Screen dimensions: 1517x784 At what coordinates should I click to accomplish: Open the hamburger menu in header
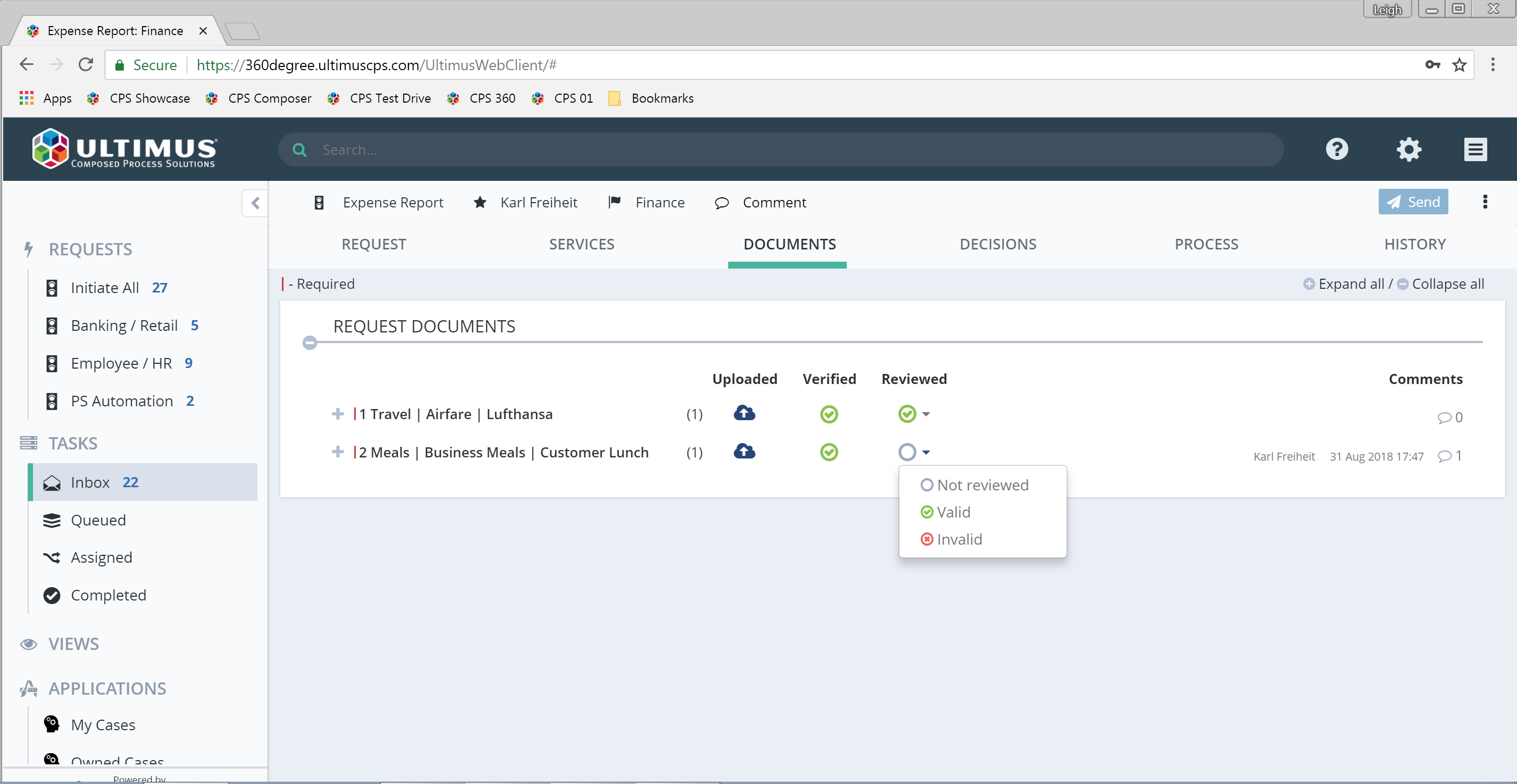tap(1475, 149)
